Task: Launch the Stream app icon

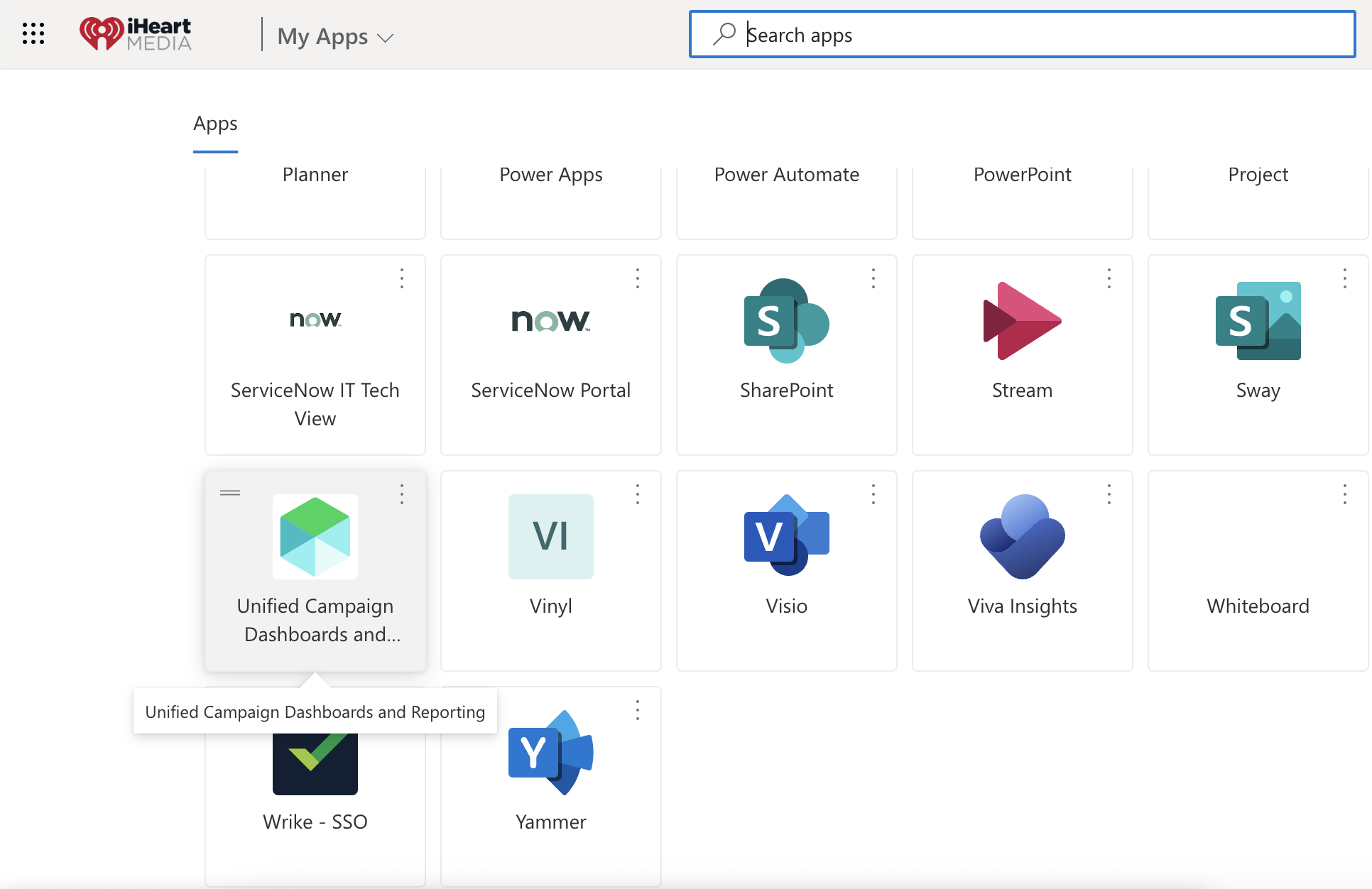Action: [1023, 321]
